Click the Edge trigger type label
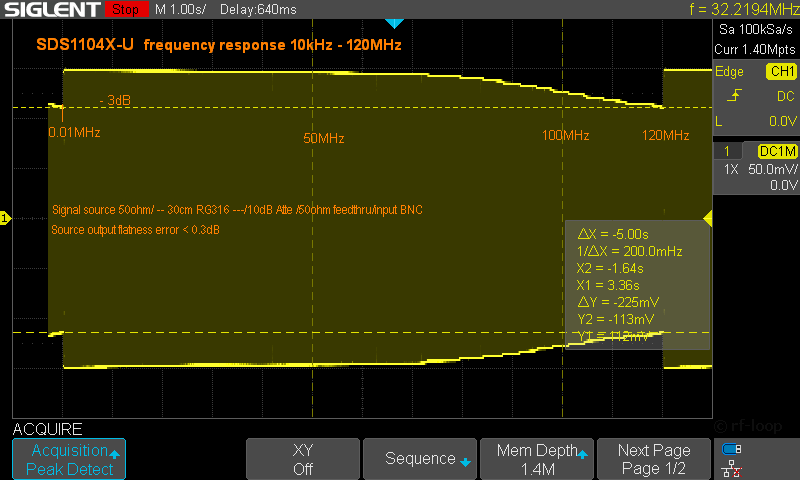Screen dimensions: 800x480 point(729,71)
